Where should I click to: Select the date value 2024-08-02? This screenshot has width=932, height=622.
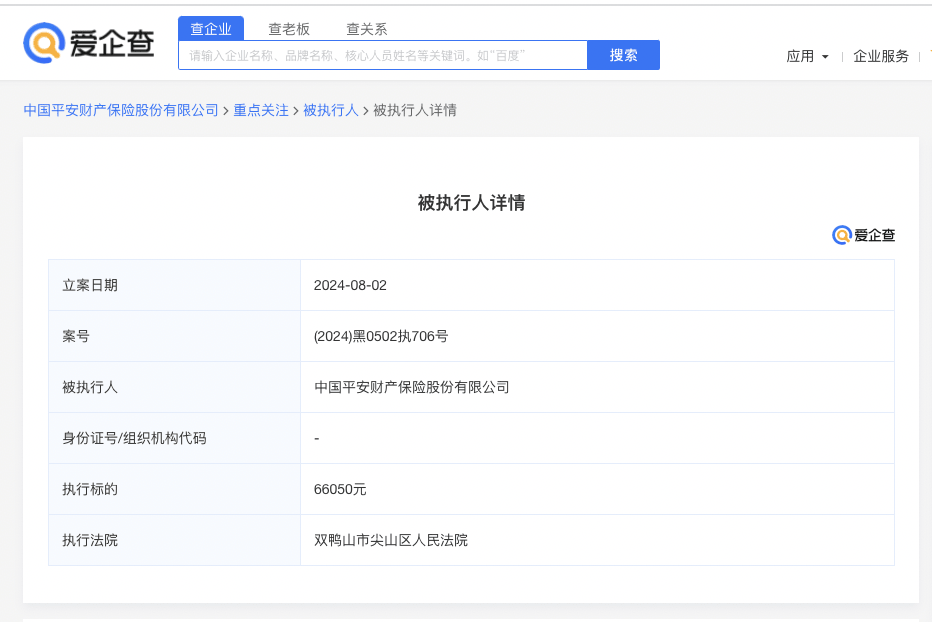point(350,285)
